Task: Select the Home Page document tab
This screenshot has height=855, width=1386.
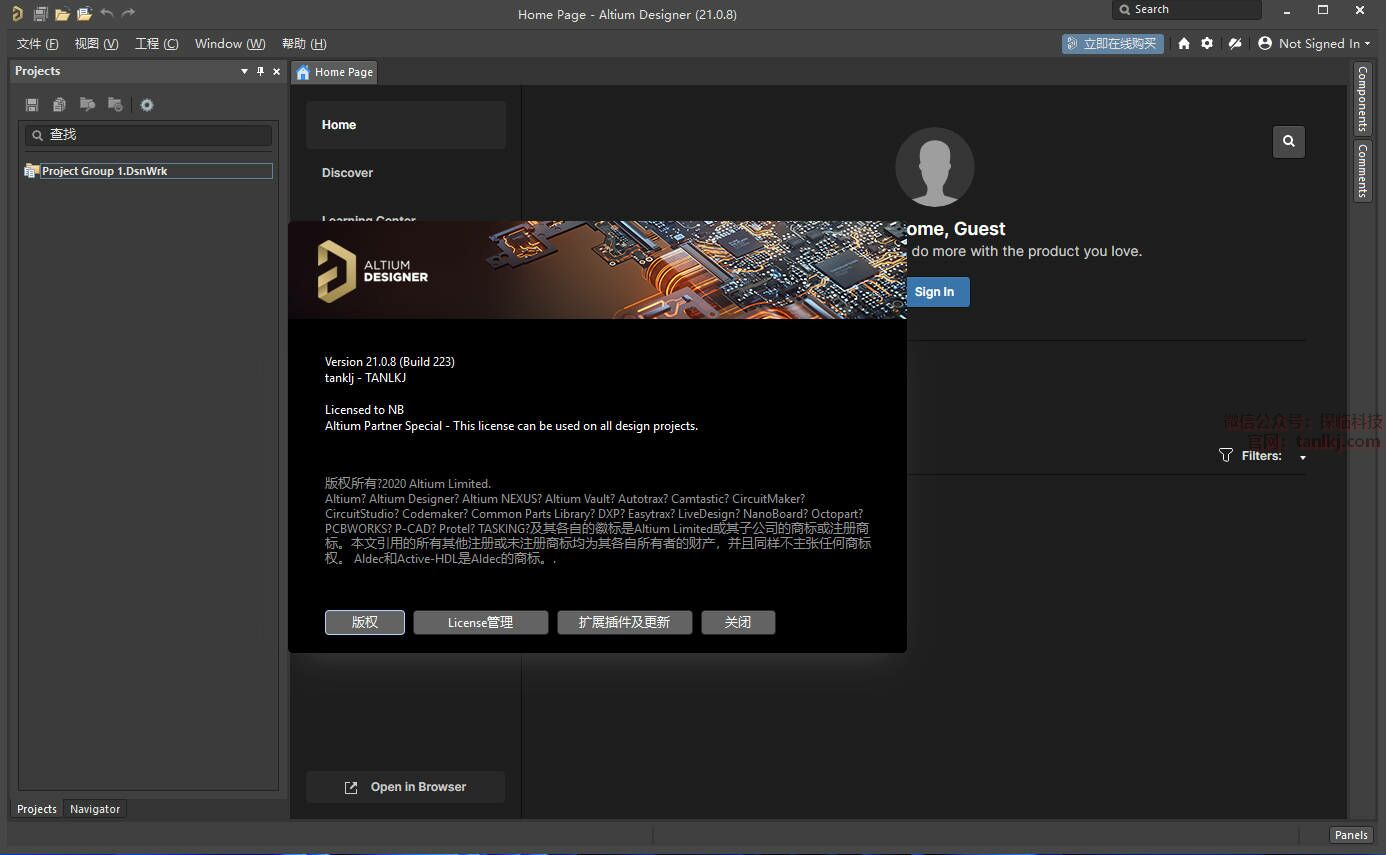Action: click(335, 72)
